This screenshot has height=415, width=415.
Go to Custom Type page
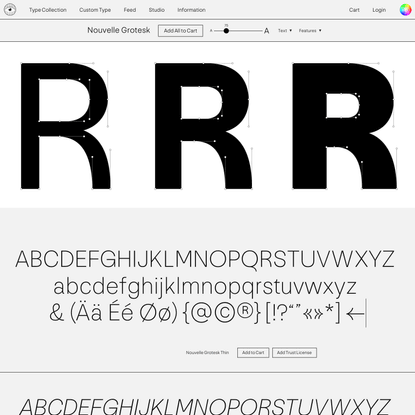(95, 10)
